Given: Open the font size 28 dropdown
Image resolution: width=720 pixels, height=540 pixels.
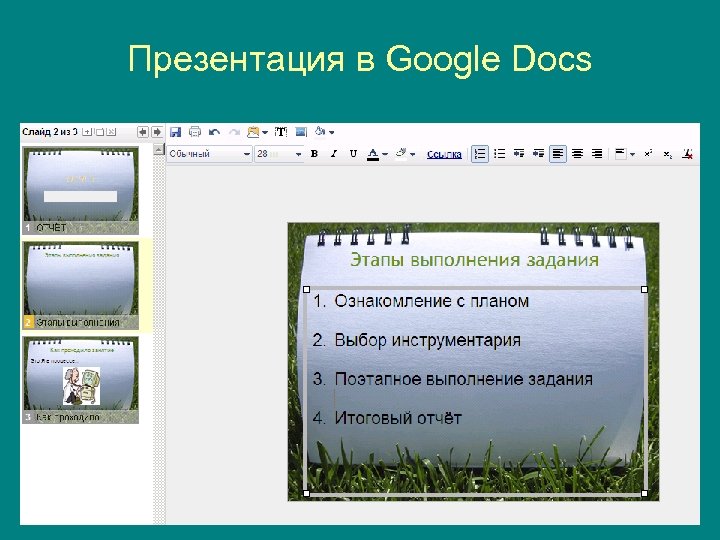Looking at the screenshot, I should [279, 154].
